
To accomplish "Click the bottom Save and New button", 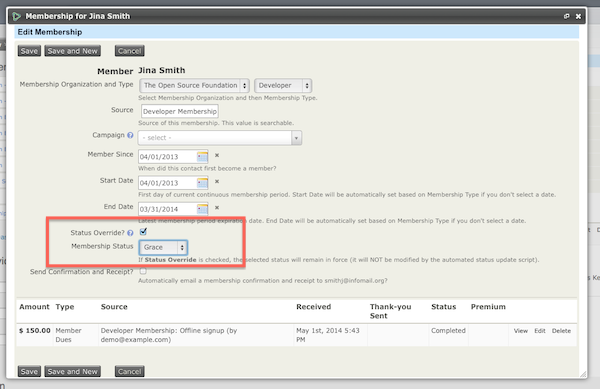I will pyautogui.click(x=73, y=371).
